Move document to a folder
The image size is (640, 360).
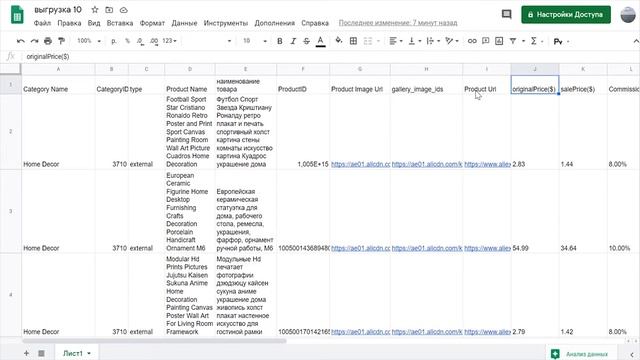click(109, 9)
